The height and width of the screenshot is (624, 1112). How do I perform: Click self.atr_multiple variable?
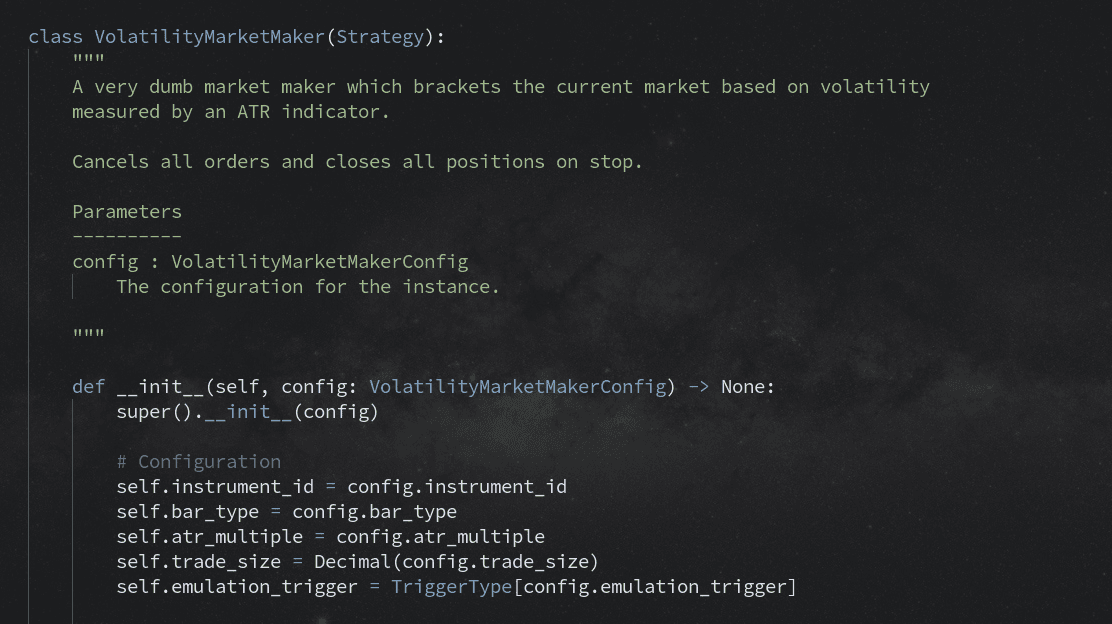[209, 537]
